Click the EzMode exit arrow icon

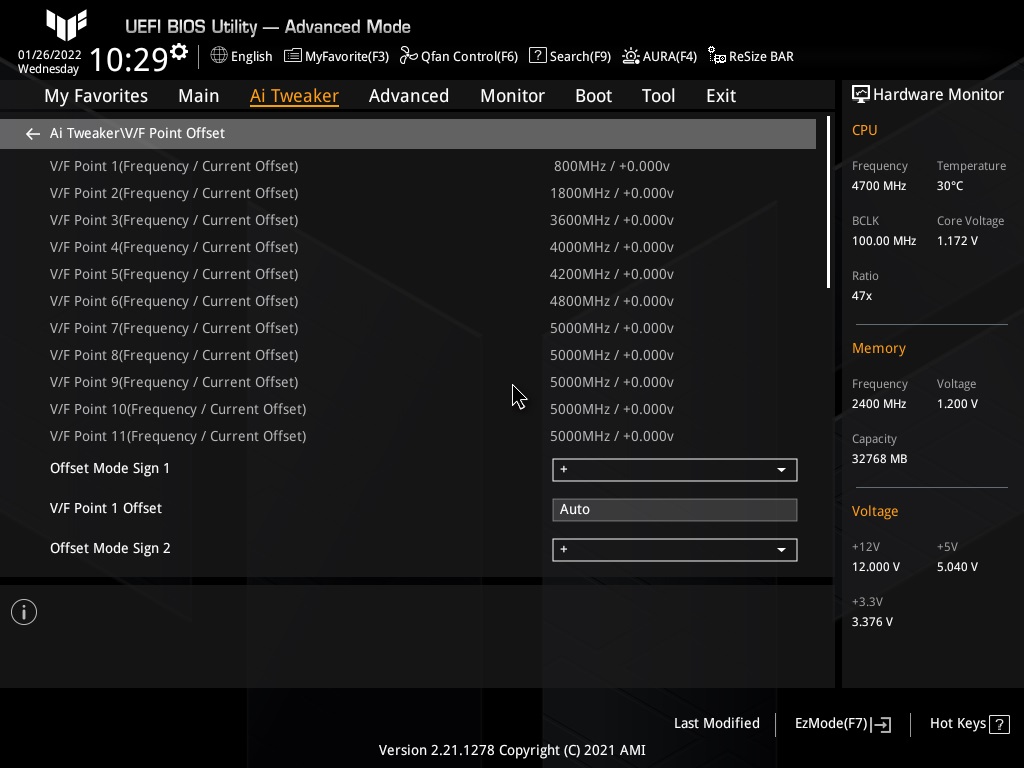(x=881, y=724)
